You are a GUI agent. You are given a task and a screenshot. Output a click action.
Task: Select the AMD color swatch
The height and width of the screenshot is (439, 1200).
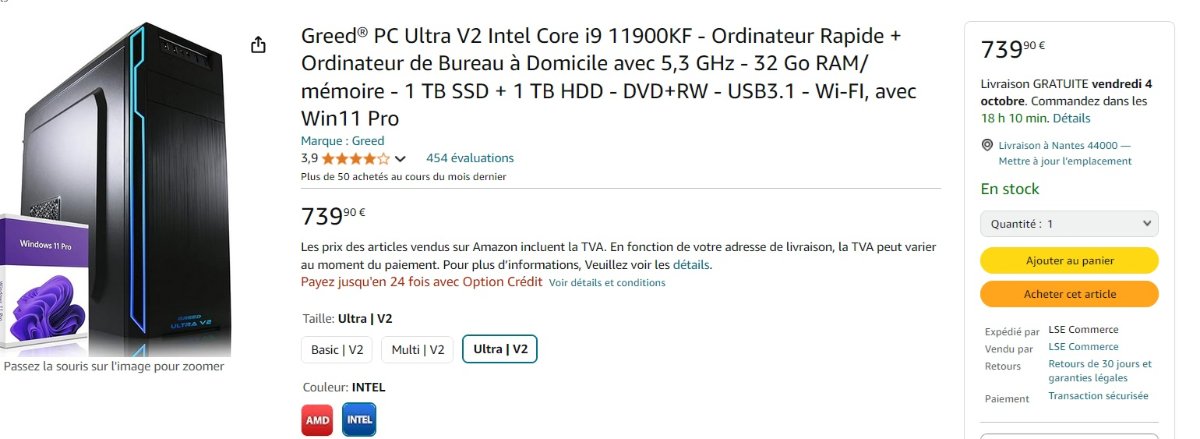tap(317, 420)
